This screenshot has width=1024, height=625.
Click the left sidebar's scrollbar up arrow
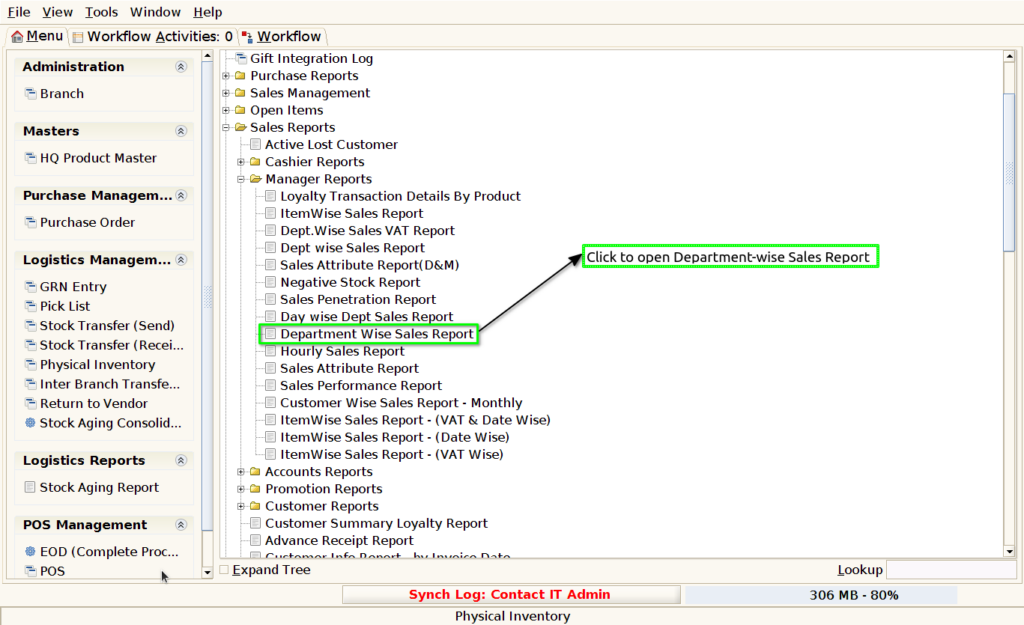(207, 56)
